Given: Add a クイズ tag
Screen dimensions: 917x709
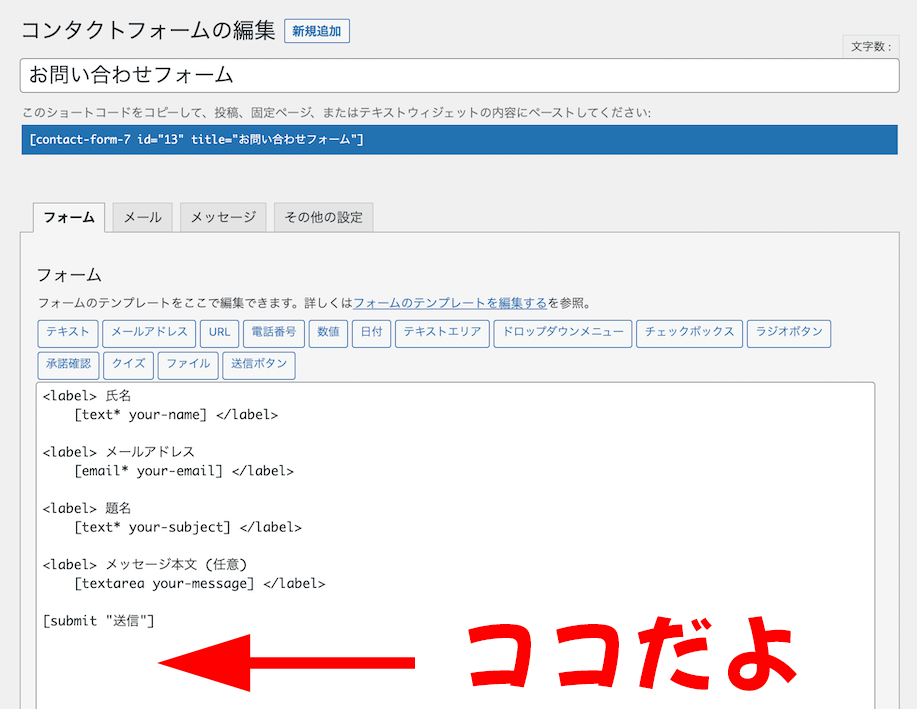Looking at the screenshot, I should point(129,365).
